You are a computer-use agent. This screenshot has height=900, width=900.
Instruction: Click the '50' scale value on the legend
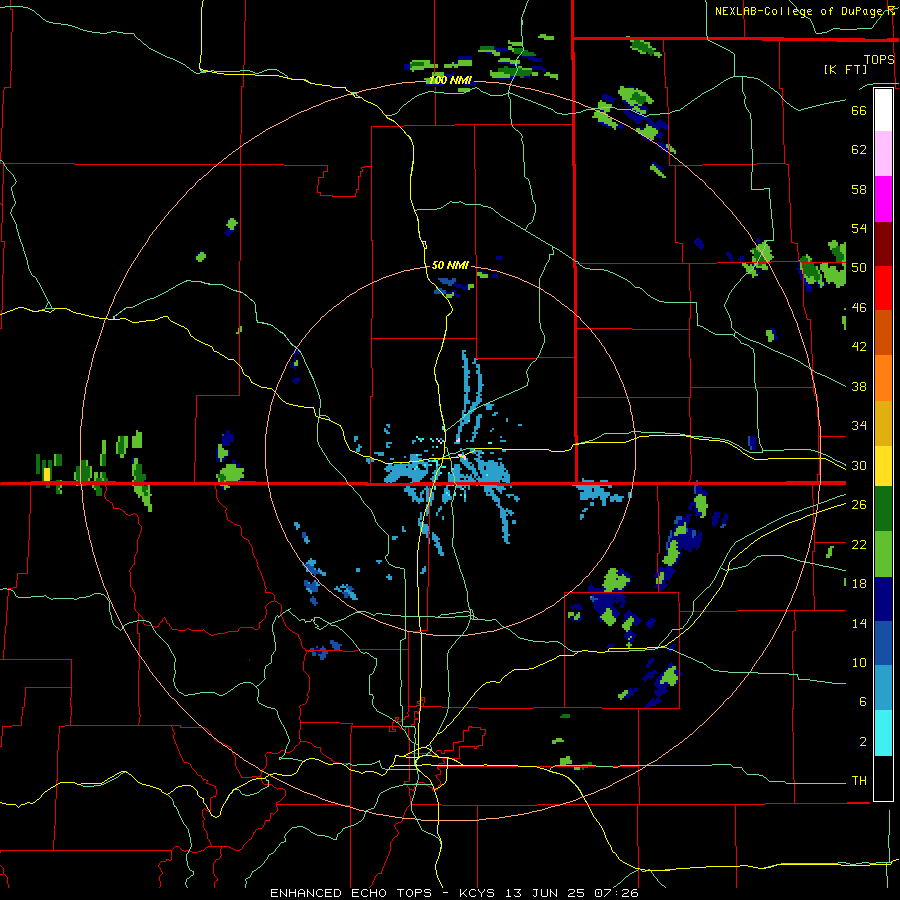click(859, 268)
